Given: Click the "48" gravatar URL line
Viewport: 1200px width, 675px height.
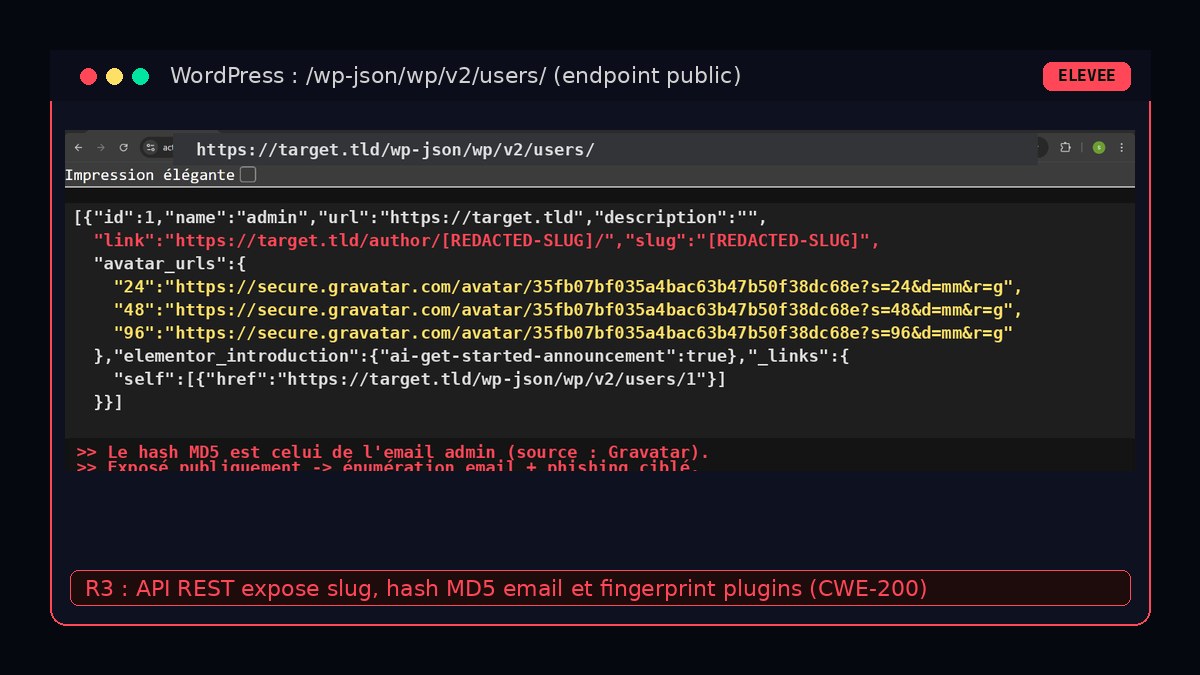Looking at the screenshot, I should click(567, 309).
